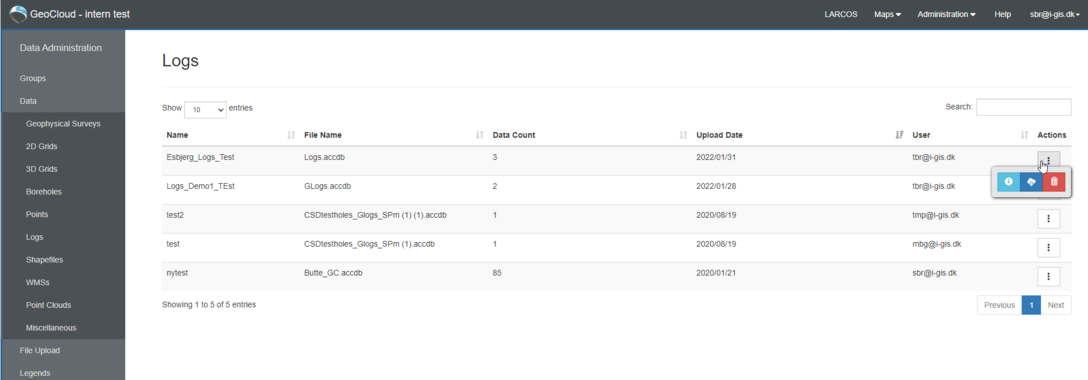Image resolution: width=1088 pixels, height=380 pixels.
Task: Go to page 1 in pagination
Action: 1031,305
